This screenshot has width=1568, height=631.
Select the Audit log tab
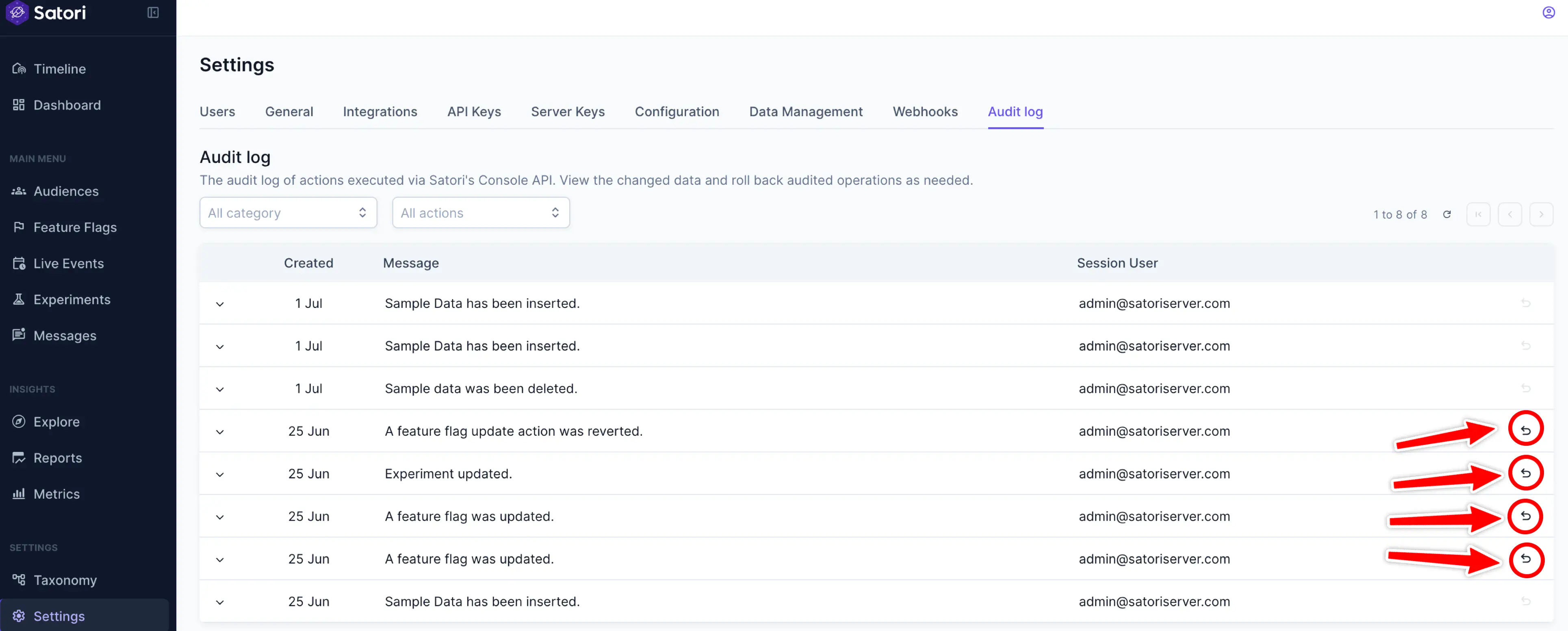[x=1015, y=112]
